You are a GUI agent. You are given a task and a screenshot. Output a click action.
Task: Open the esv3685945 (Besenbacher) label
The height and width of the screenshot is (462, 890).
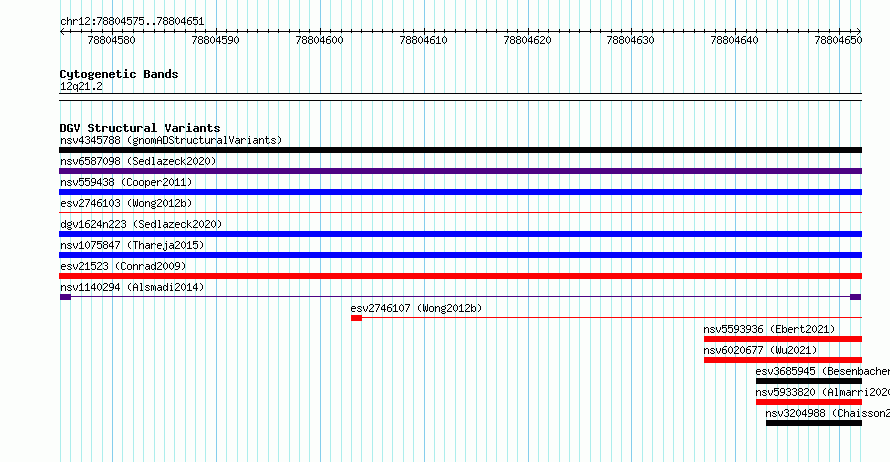[x=822, y=371]
